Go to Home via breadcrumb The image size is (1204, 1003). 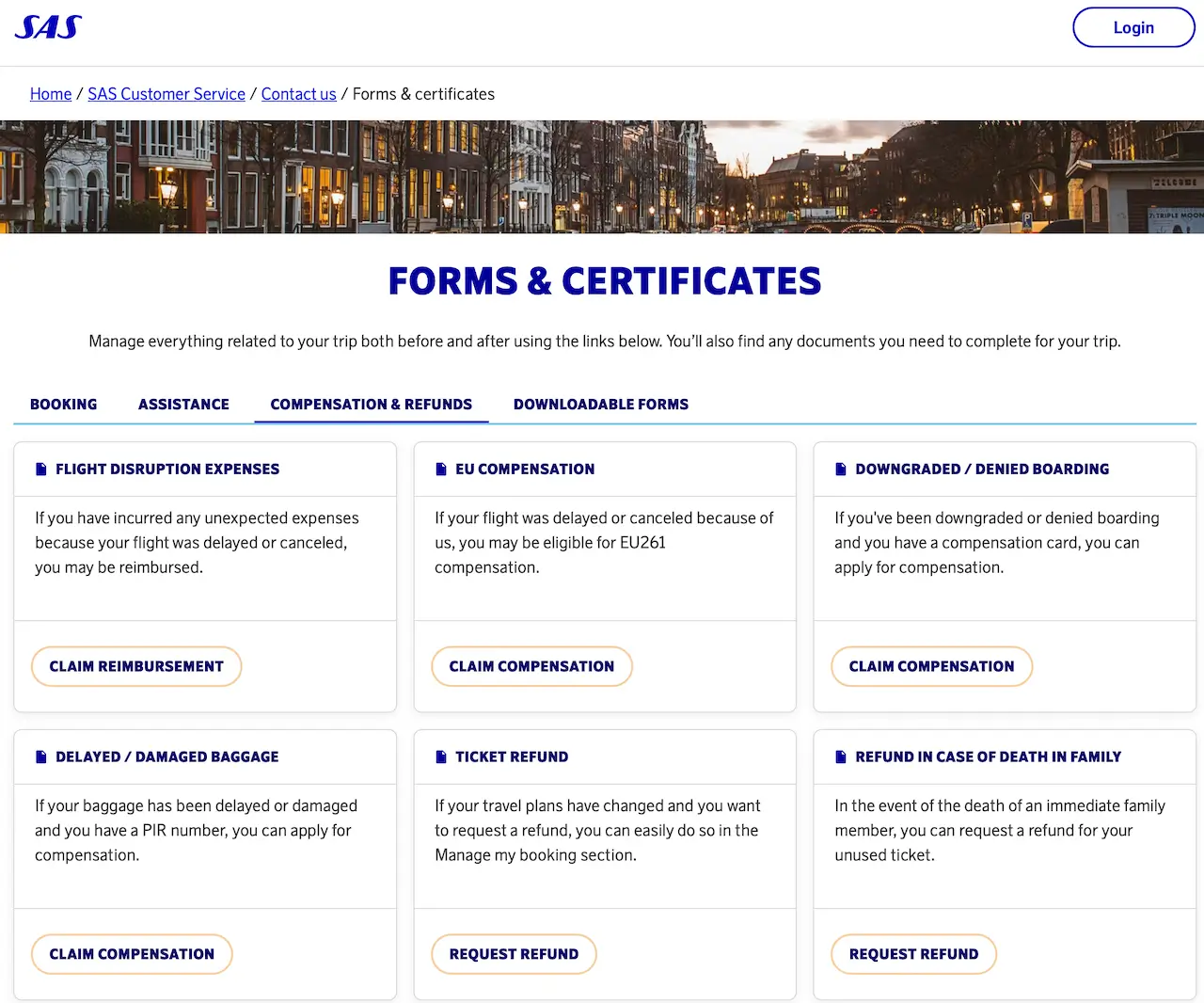(x=51, y=94)
